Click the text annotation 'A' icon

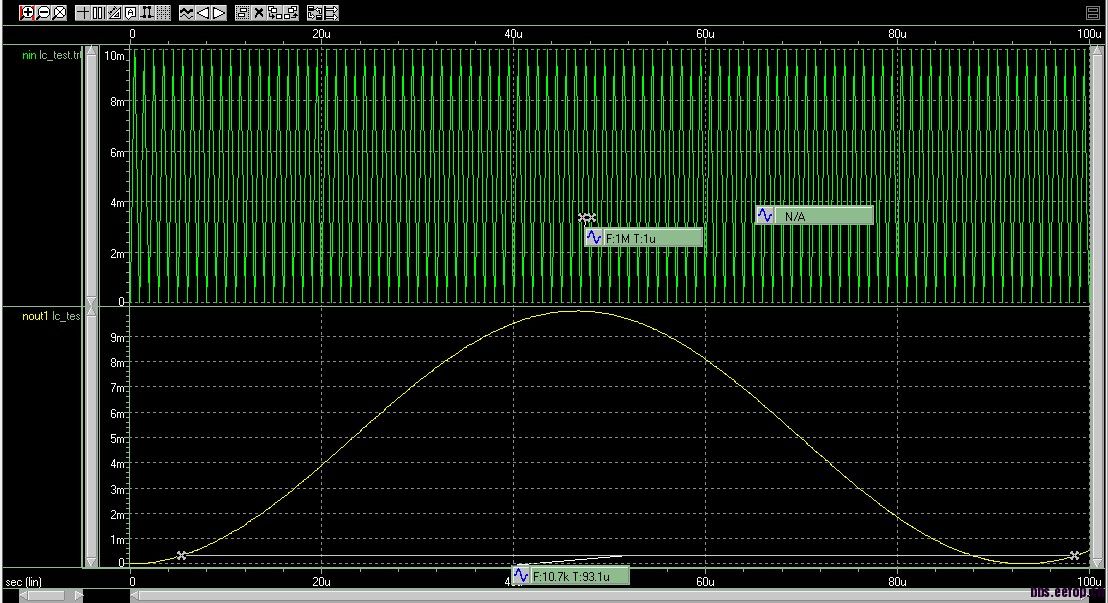[131, 13]
